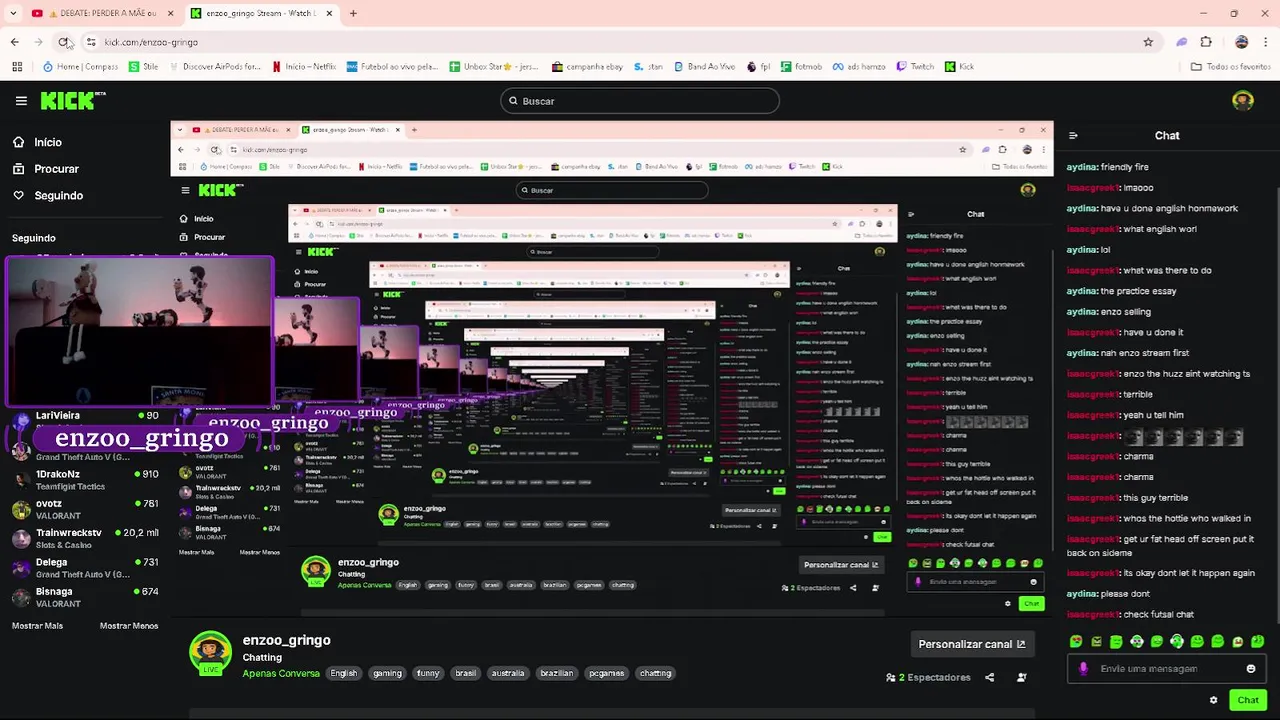Click enzoo_gringo channel avatar below the stream
Screen dimensions: 1280x720
click(210, 653)
